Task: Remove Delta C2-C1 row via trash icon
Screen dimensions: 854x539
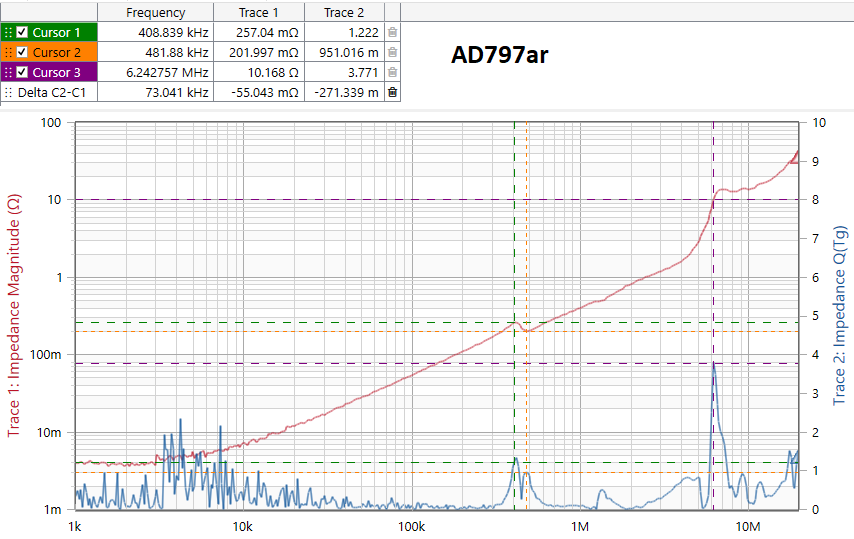Action: pyautogui.click(x=392, y=93)
